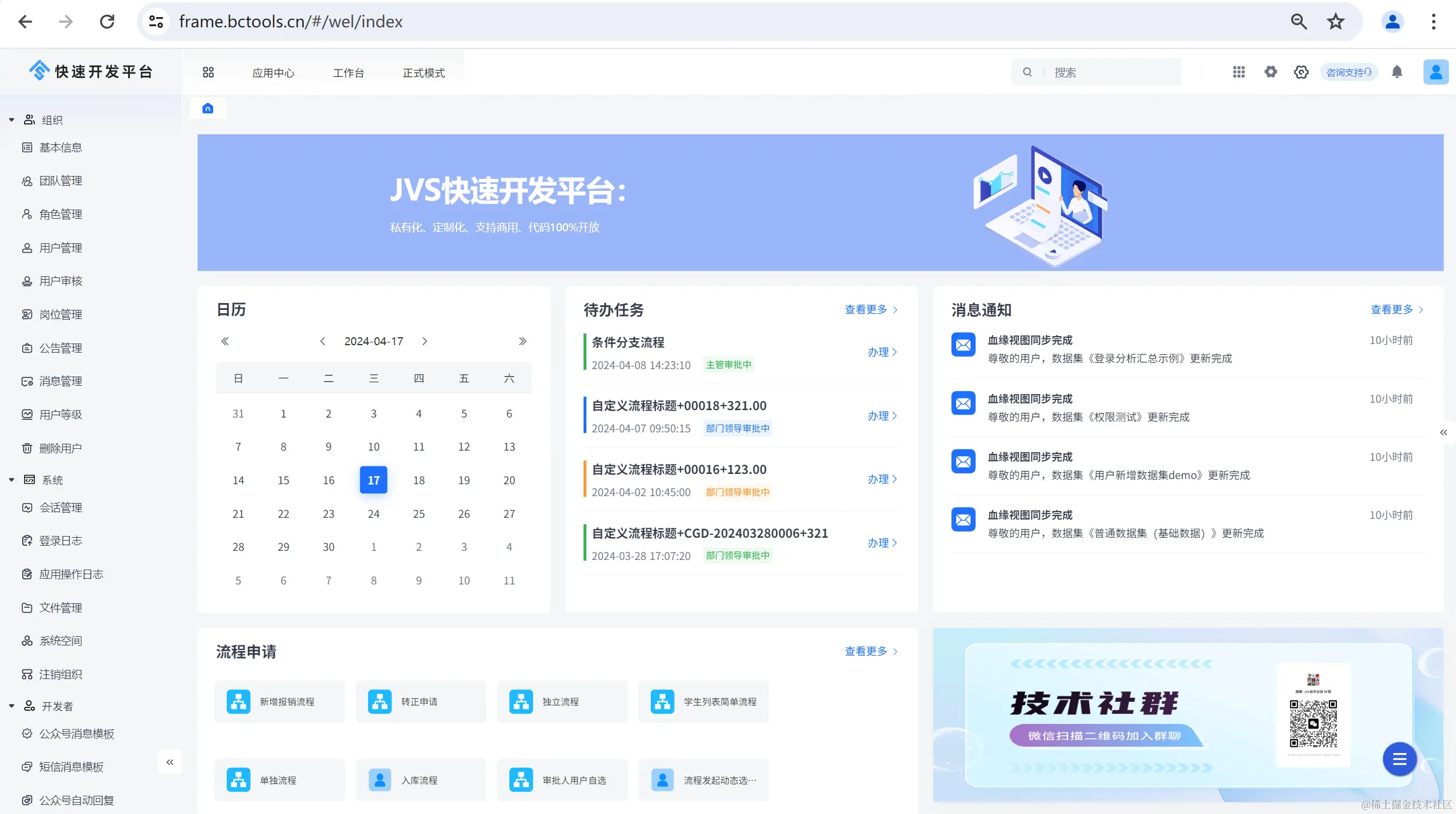Click the first 血缘视图同步完成 mail icon
This screenshot has height=814, width=1456.
tap(963, 345)
